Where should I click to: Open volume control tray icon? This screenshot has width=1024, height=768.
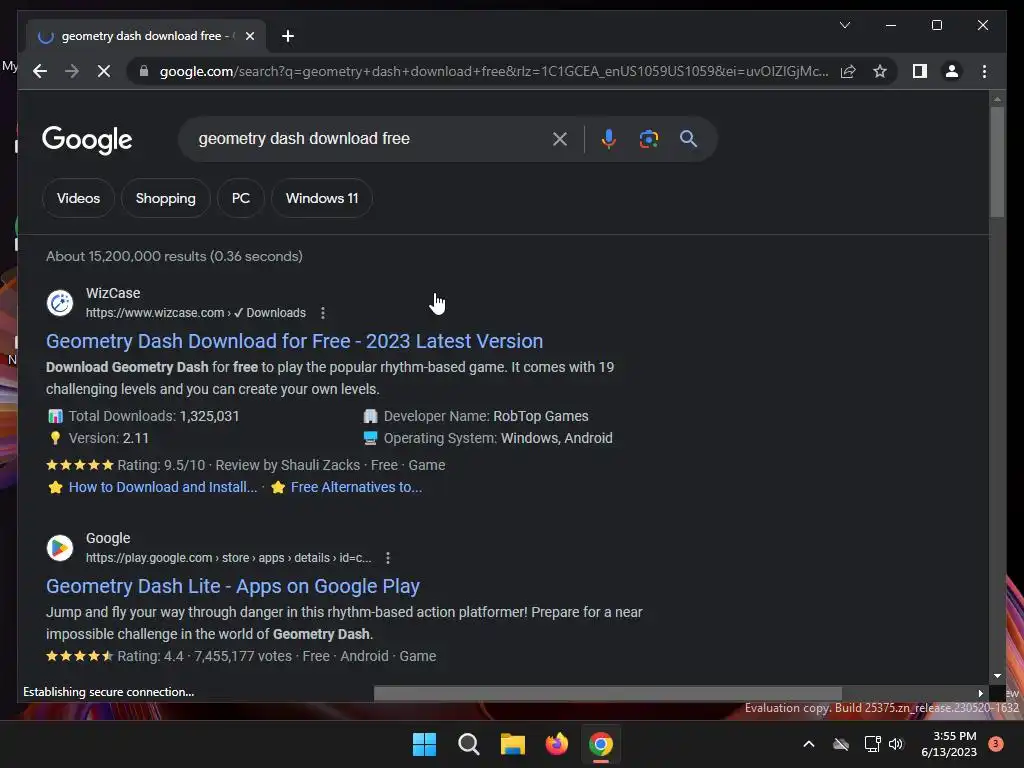(x=896, y=744)
